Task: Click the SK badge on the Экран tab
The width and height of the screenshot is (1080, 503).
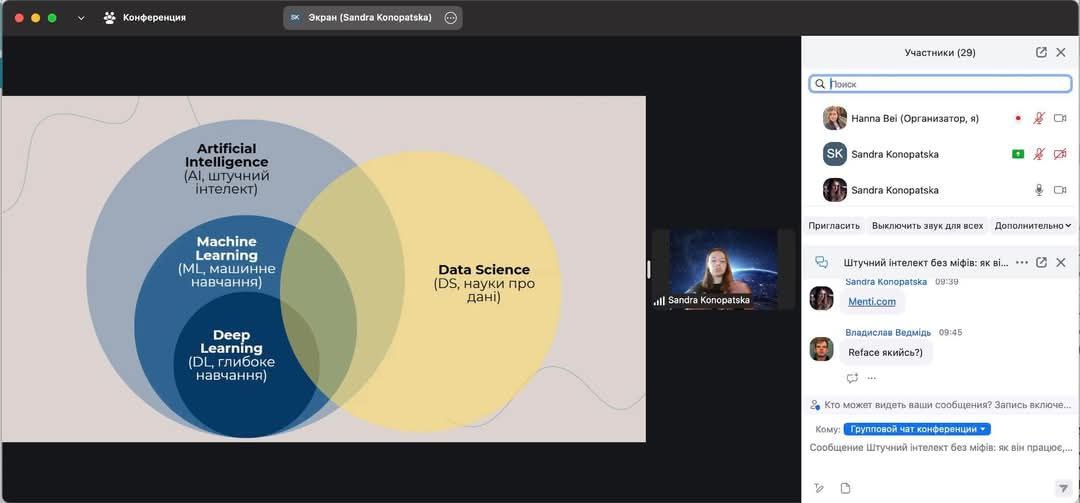Action: (x=295, y=18)
